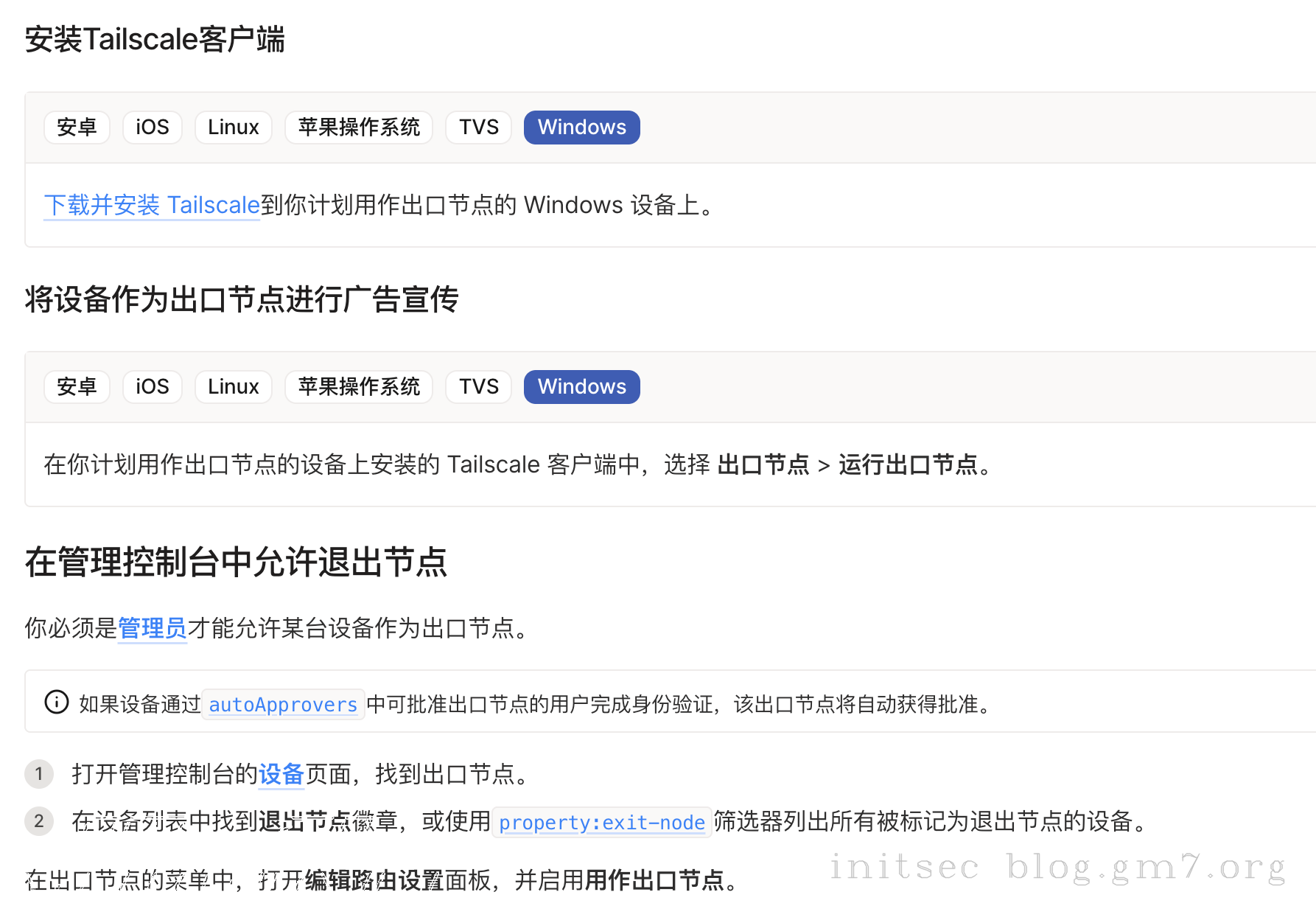
Task: Select 苹果操作系统 tab in the install section
Action: pos(359,128)
